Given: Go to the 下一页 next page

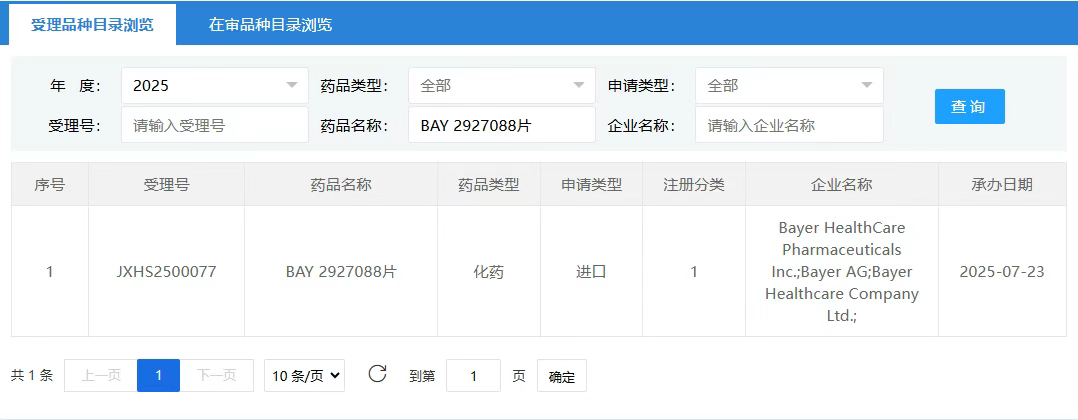Looking at the screenshot, I should click(216, 376).
